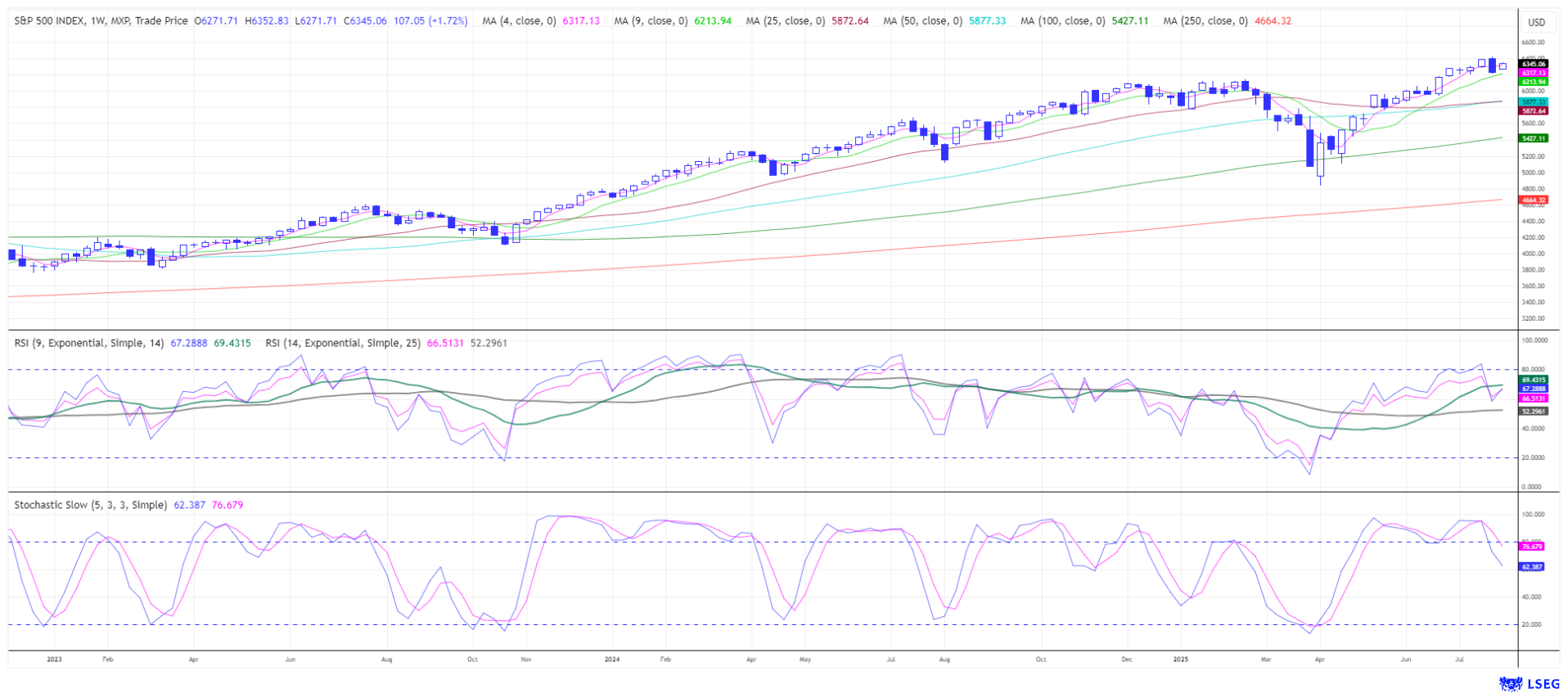
Task: Select the S&P 500 INDEX title legend
Action: click(101, 20)
